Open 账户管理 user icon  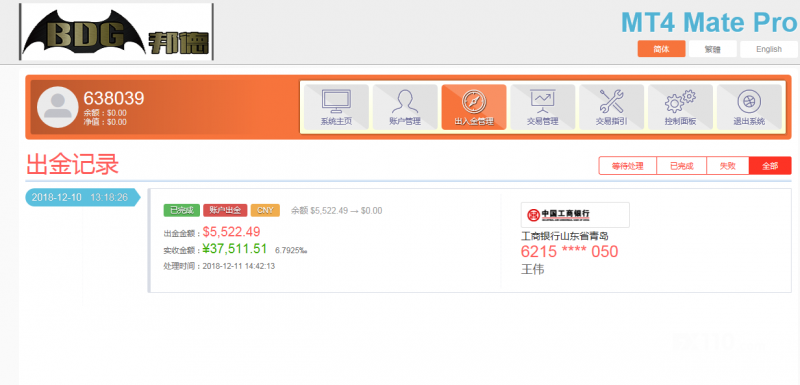pos(405,107)
